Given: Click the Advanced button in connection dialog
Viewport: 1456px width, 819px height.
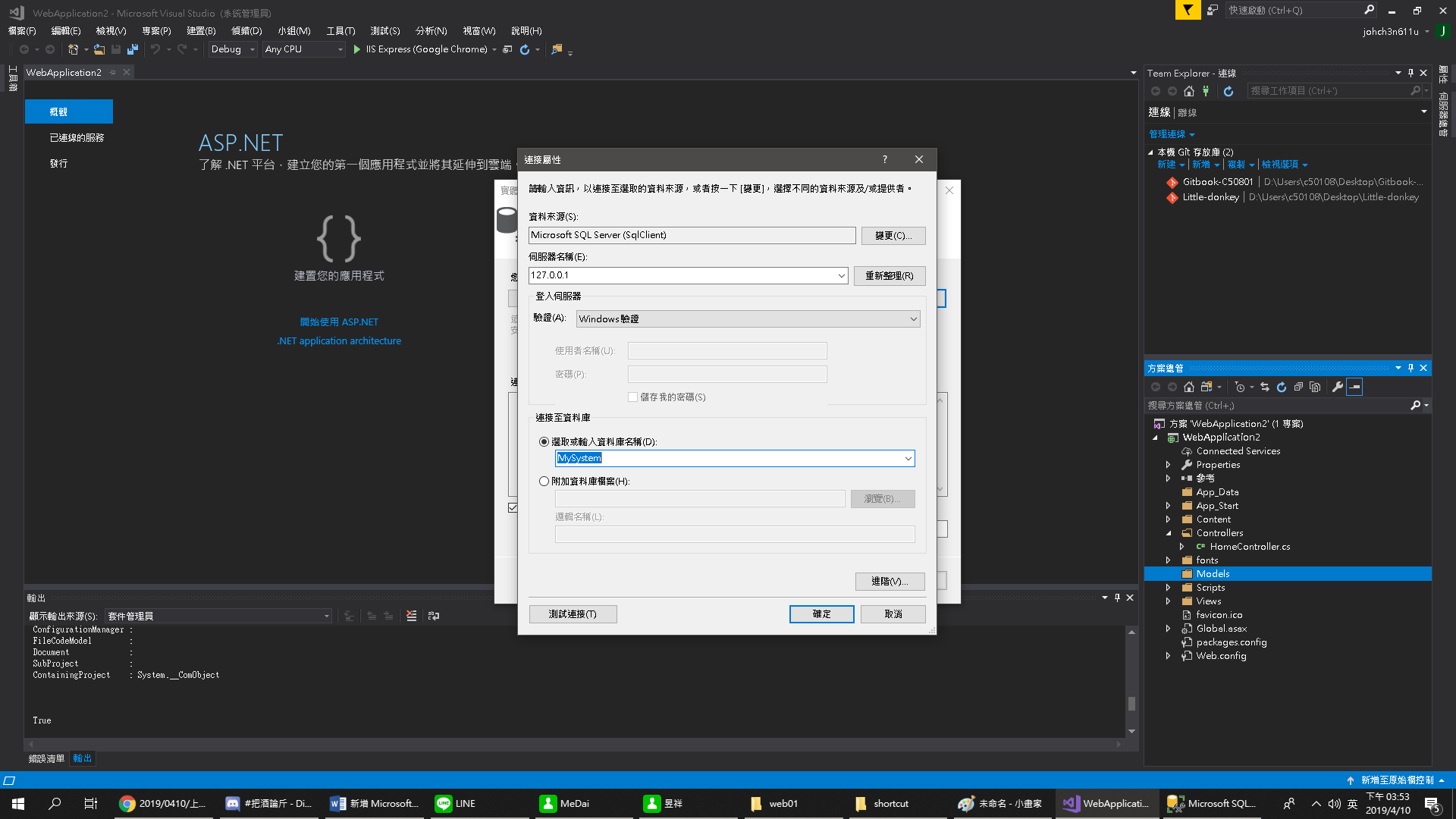Looking at the screenshot, I should tap(890, 582).
